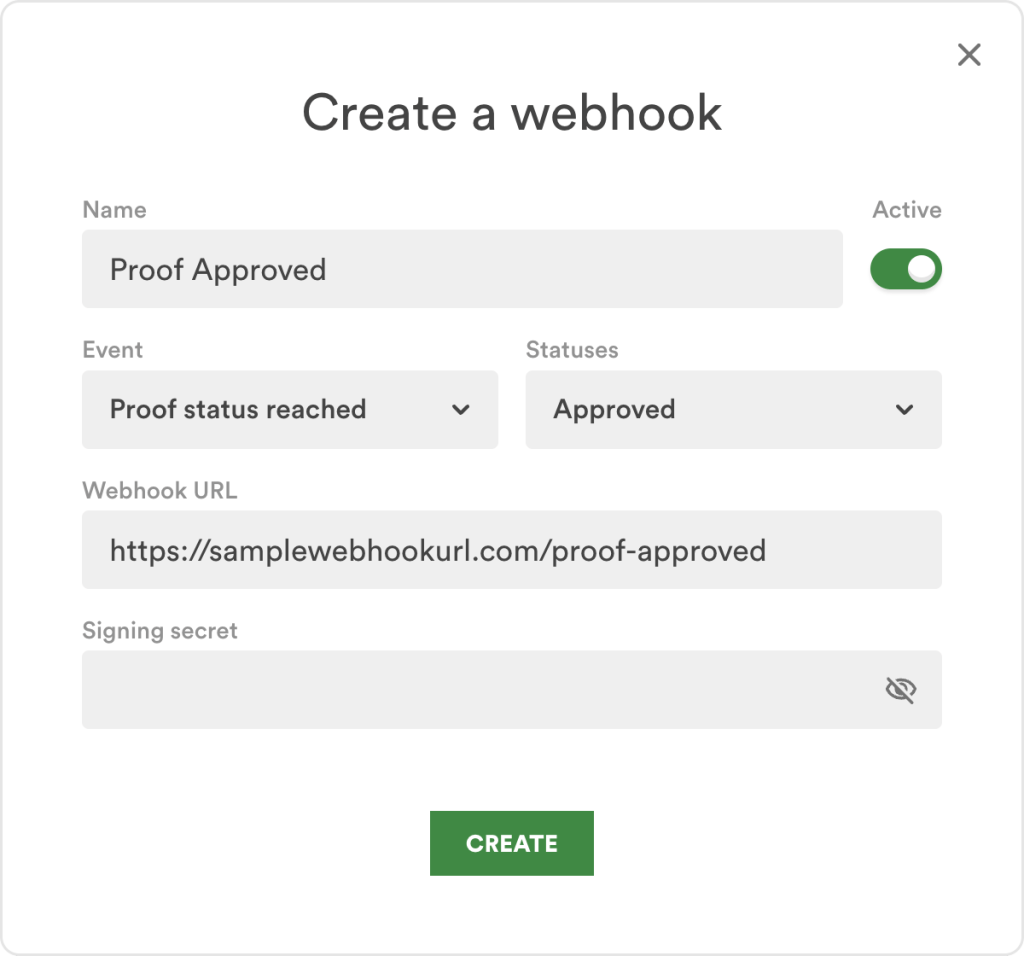Expand the Statuses dropdown showing Approved

(733, 410)
